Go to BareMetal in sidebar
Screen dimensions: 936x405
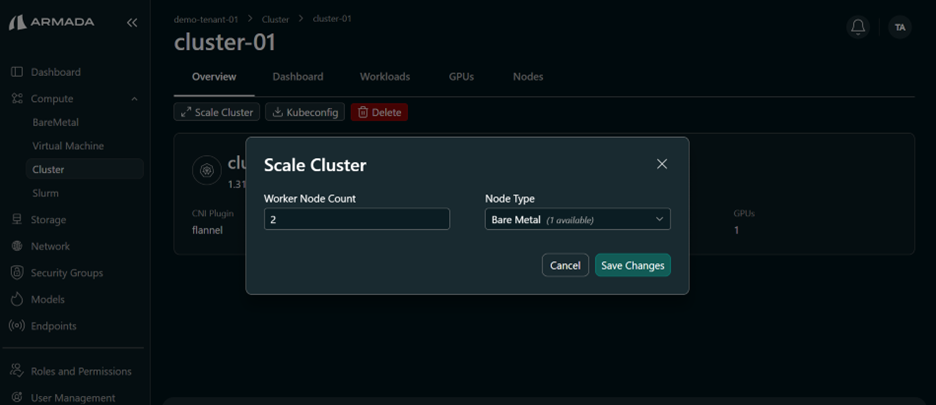[x=56, y=122]
